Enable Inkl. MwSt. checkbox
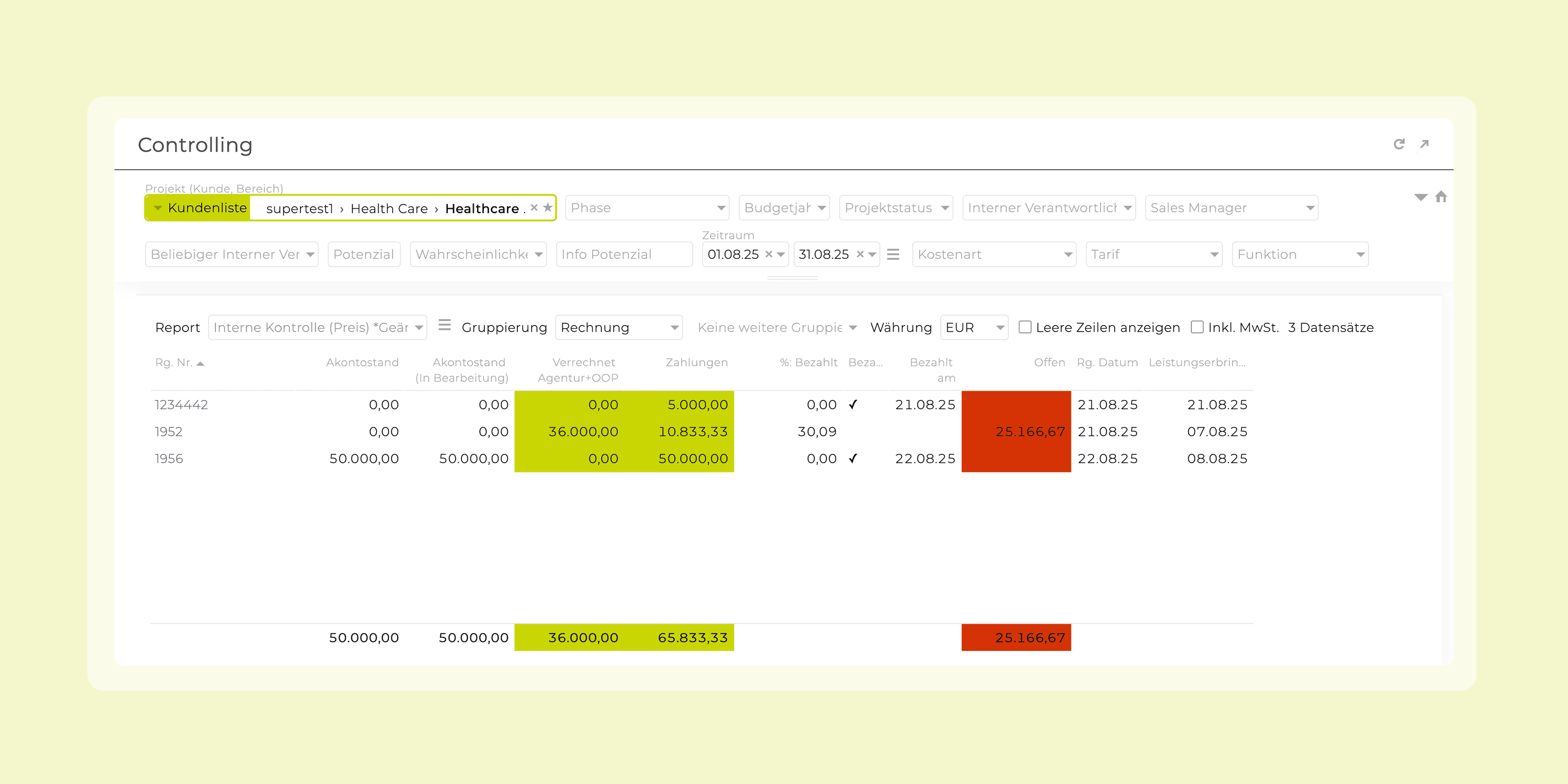Image resolution: width=1568 pixels, height=784 pixels. click(1197, 327)
